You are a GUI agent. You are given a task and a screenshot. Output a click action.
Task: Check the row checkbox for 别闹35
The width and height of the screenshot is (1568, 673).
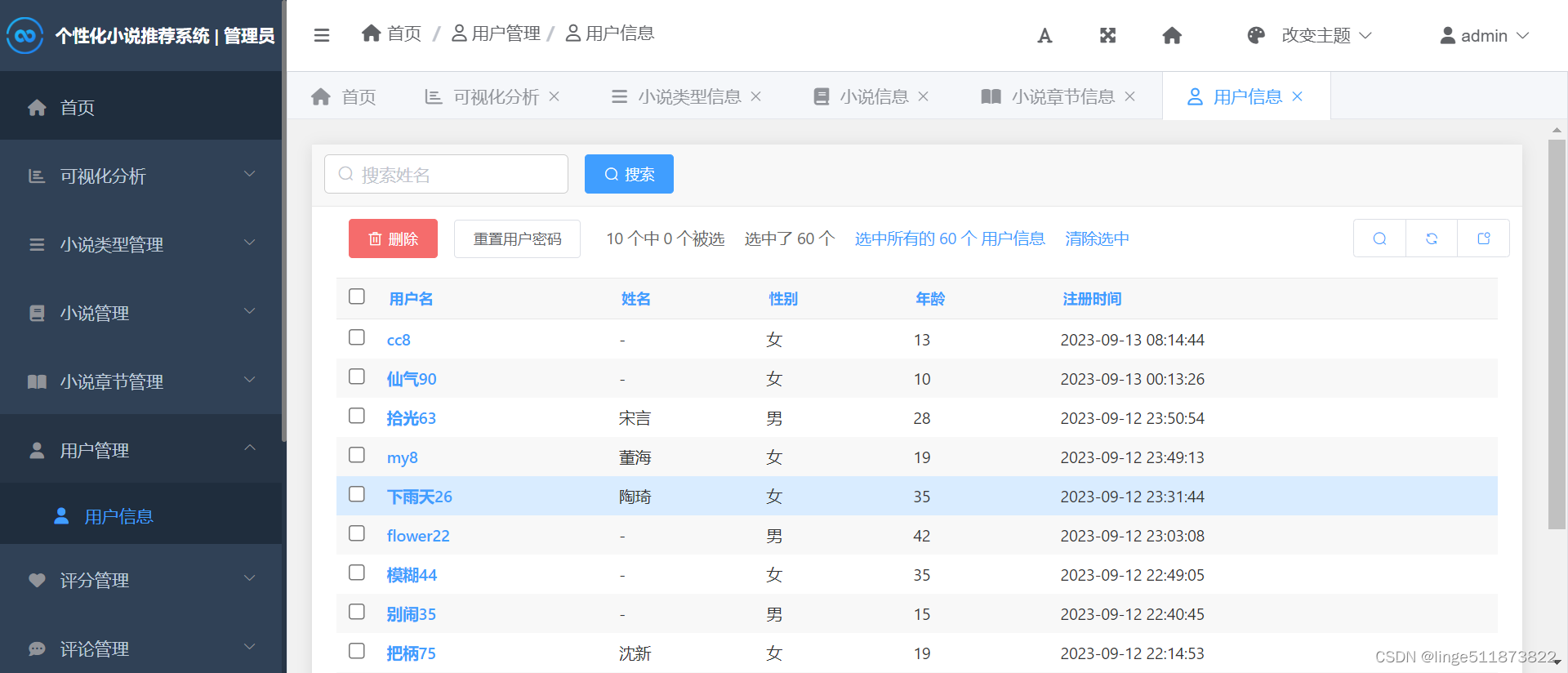[357, 612]
